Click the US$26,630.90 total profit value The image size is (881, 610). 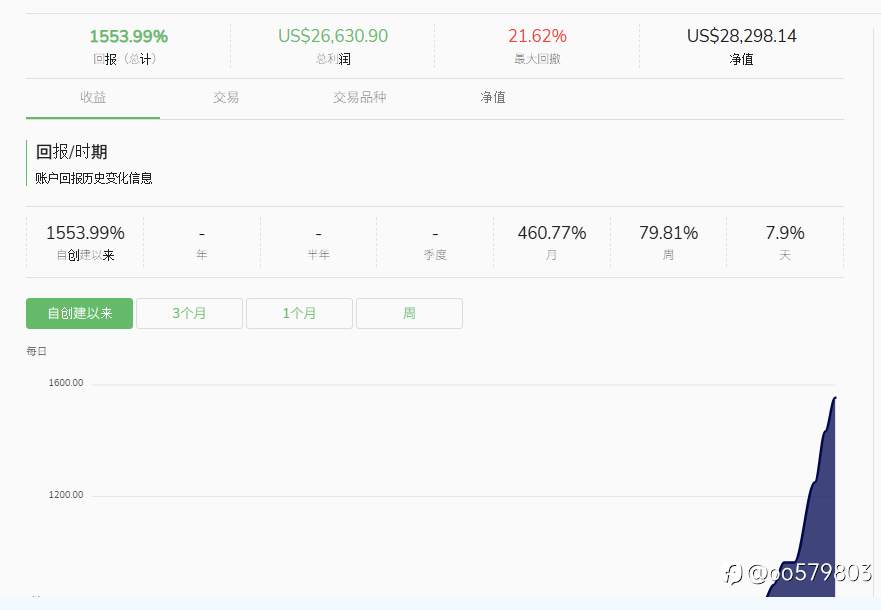[x=333, y=36]
